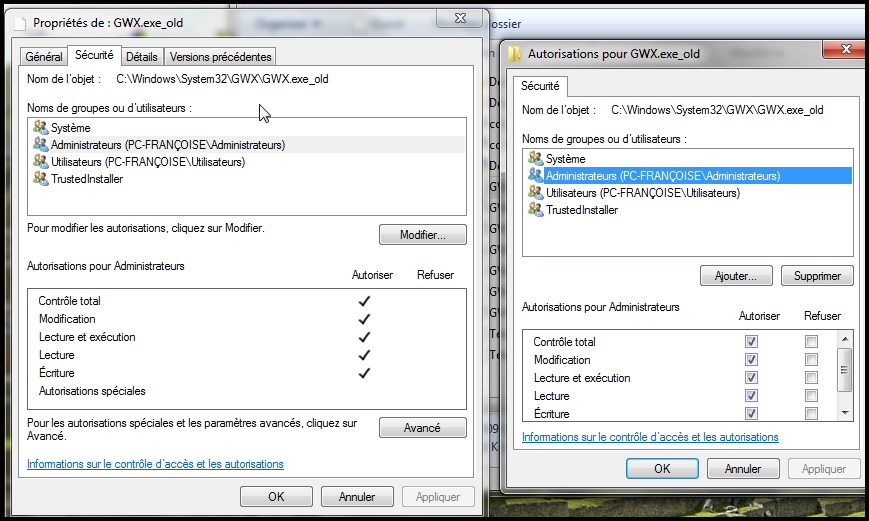Toggle Refuser checkbox for Contrôle total

tap(811, 341)
